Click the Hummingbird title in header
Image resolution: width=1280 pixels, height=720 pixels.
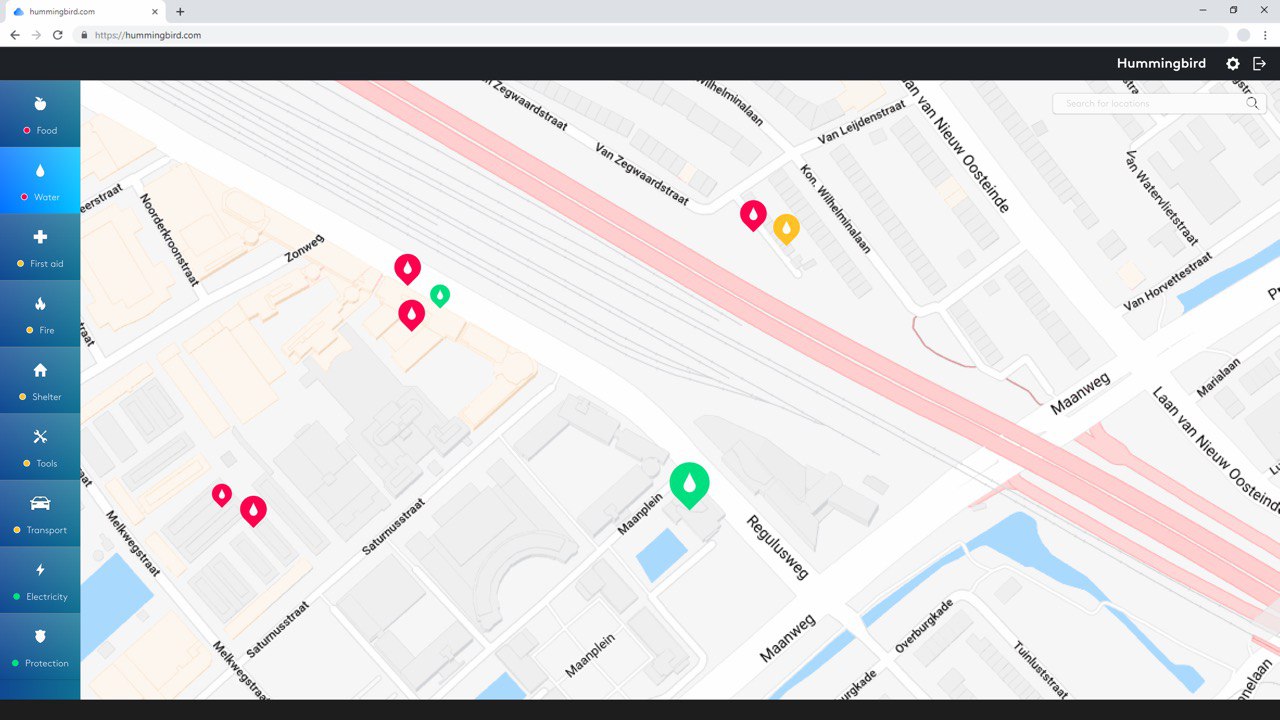click(1161, 64)
